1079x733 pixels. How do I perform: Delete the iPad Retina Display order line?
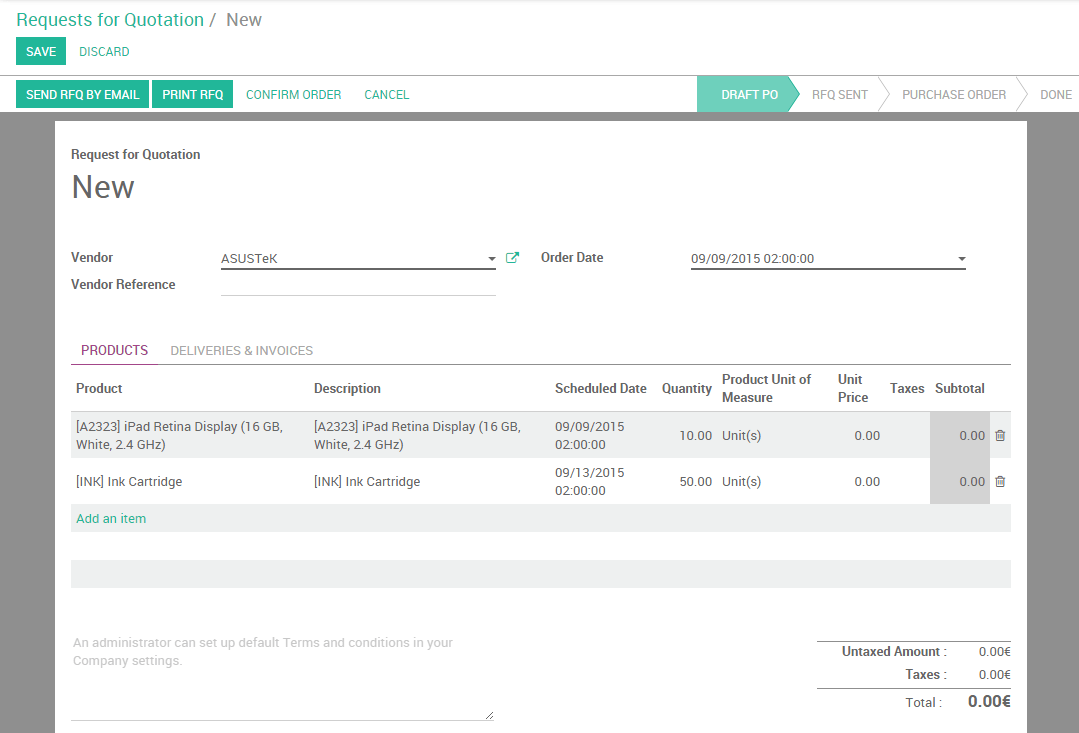pyautogui.click(x=999, y=435)
